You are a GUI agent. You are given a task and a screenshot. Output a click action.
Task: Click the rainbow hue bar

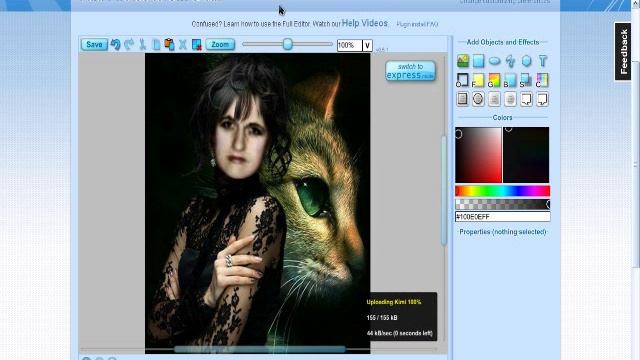pos(502,191)
